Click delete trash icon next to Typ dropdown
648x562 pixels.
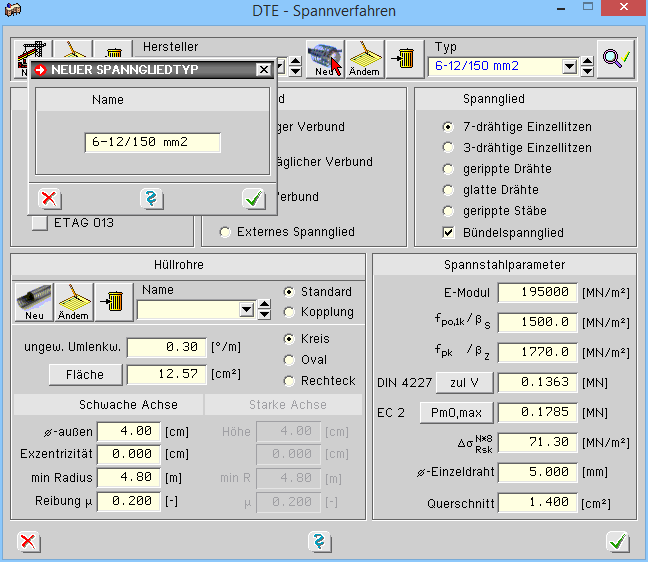tap(403, 59)
